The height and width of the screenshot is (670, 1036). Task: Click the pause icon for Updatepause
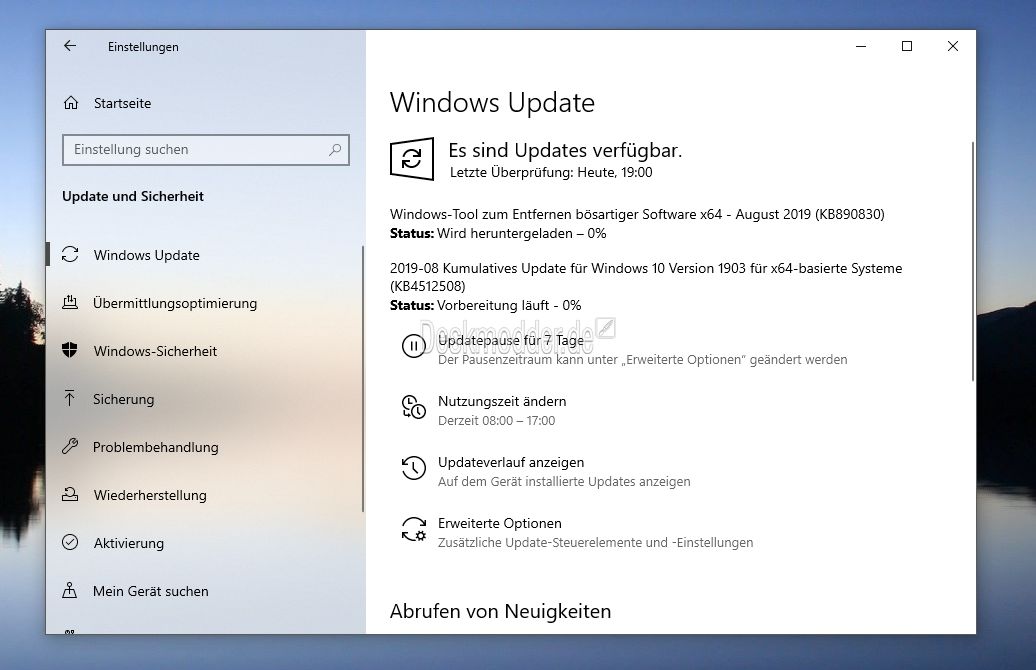pos(414,346)
